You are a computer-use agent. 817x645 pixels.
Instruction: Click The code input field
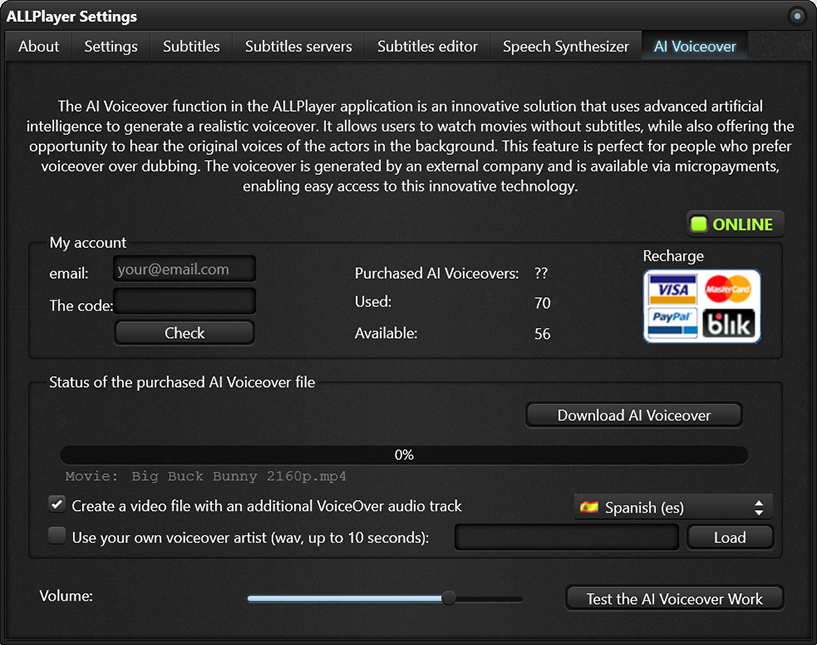point(184,301)
